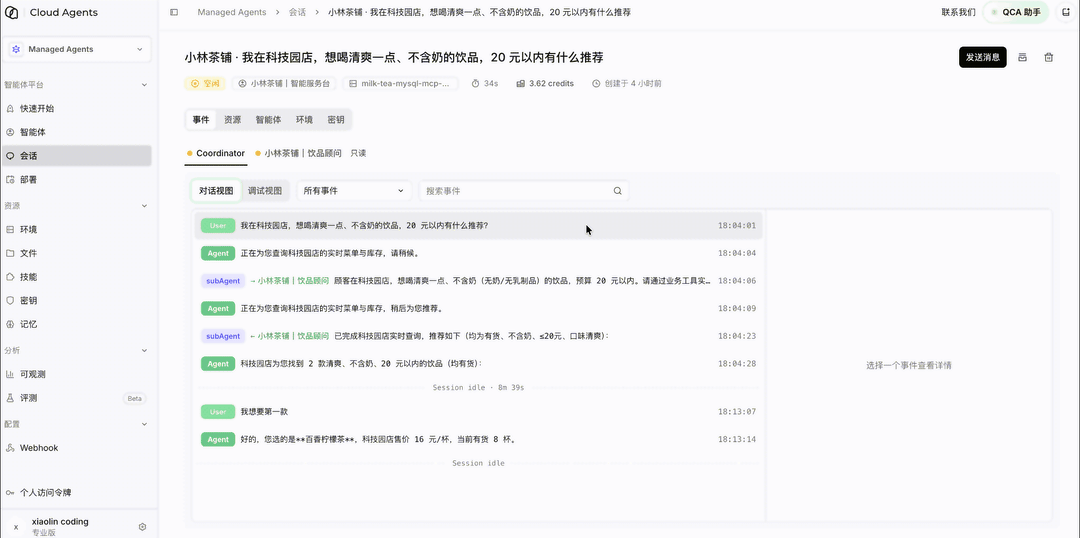The width and height of the screenshot is (1080, 538).
Task: Open 会话 in the sidebar
Action: click(76, 156)
